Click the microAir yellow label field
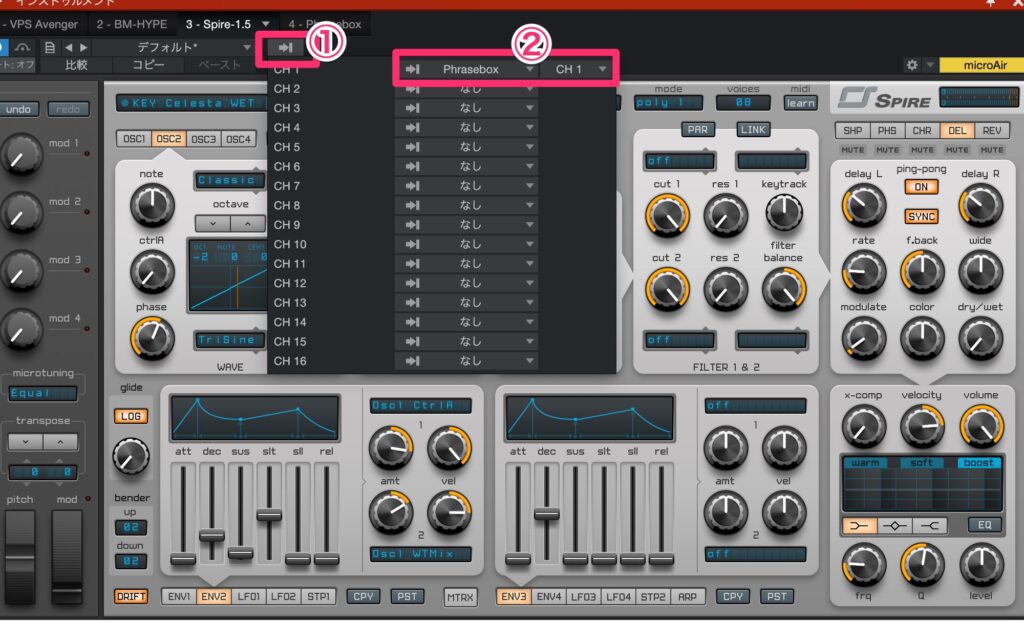This screenshot has width=1024, height=641. pyautogui.click(x=978, y=65)
